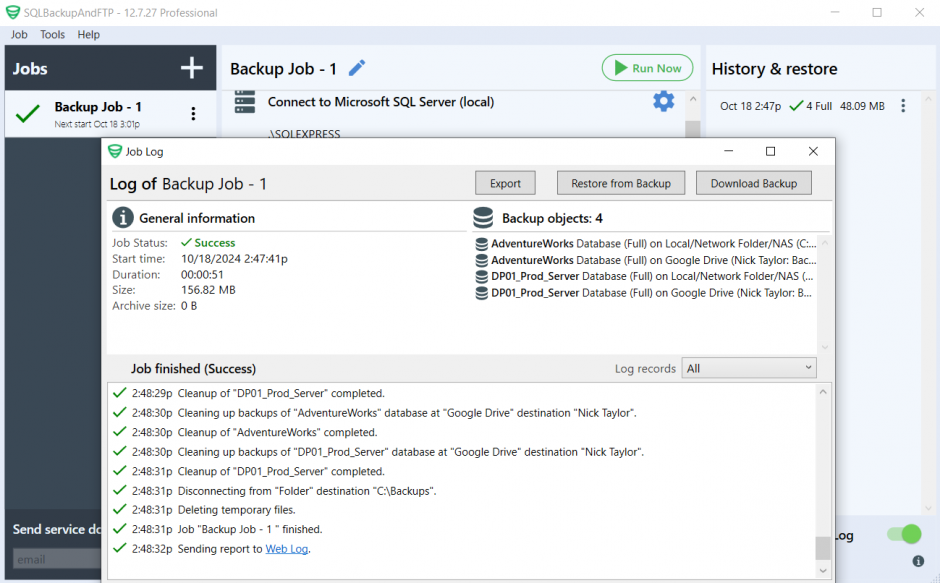Click the Export button

(x=505, y=184)
